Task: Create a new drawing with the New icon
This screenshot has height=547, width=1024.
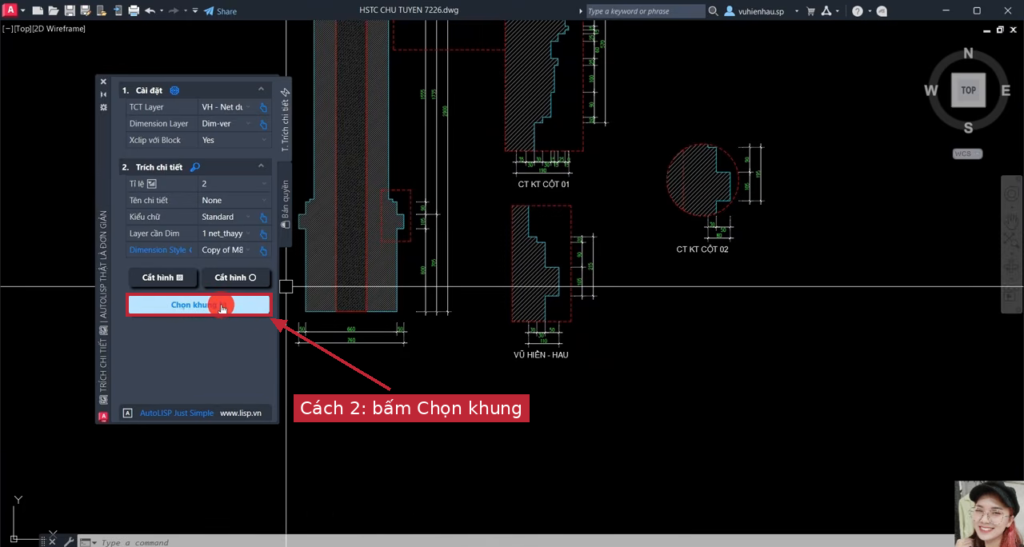Action: [38, 11]
